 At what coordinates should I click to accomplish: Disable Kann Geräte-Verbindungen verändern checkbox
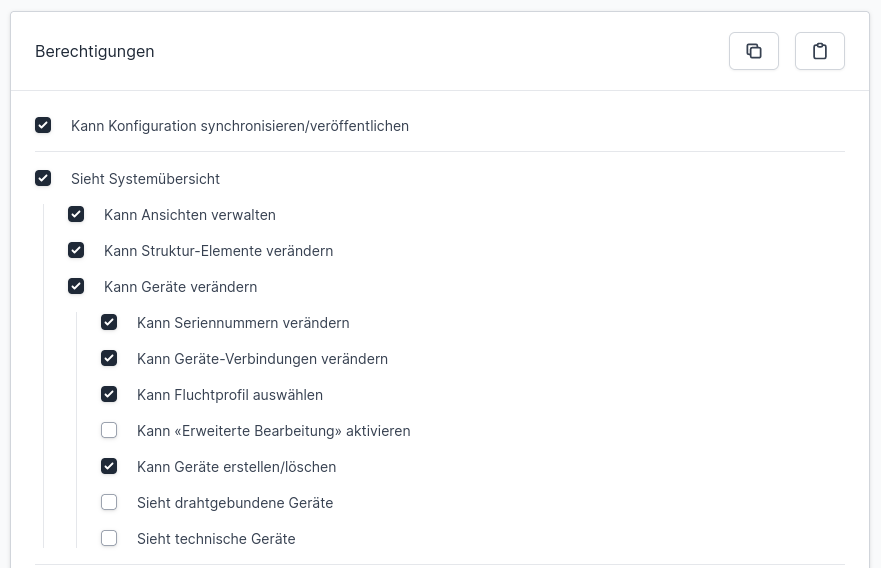pyautogui.click(x=109, y=358)
